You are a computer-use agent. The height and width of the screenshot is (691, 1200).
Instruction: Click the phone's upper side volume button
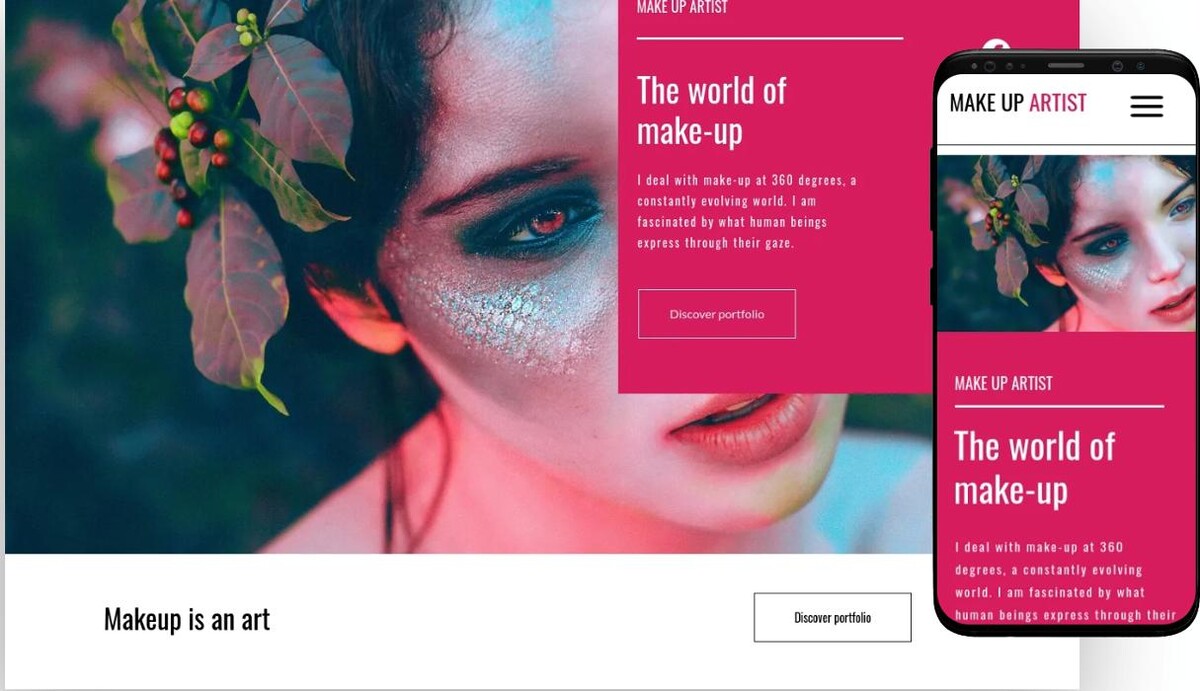(933, 190)
